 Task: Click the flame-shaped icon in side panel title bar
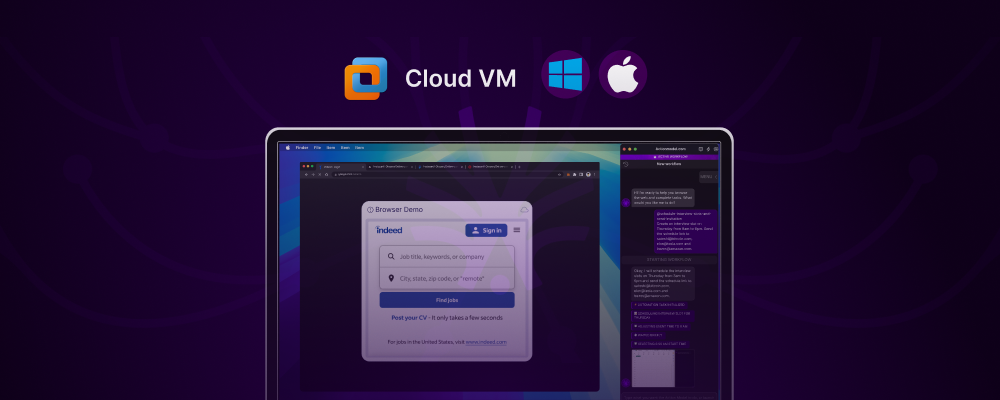(x=708, y=149)
